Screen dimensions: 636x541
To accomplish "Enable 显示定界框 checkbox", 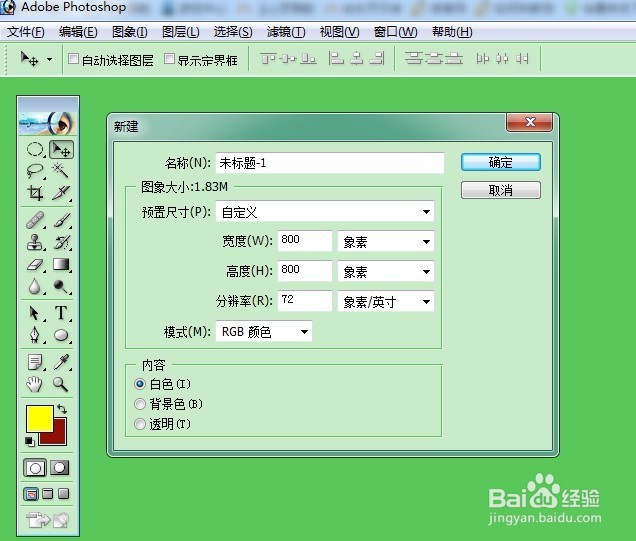I will coord(169,59).
